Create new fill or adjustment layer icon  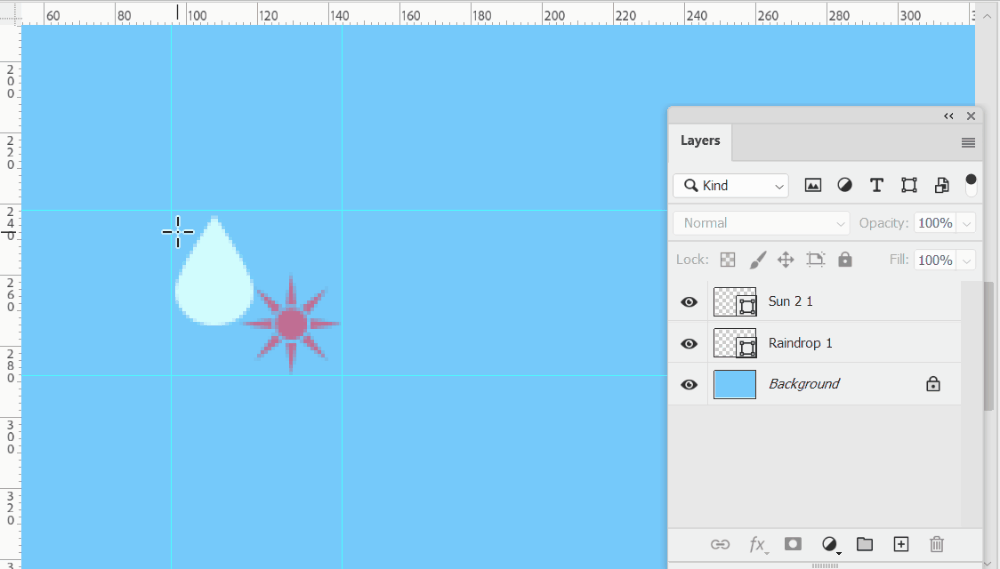(830, 544)
